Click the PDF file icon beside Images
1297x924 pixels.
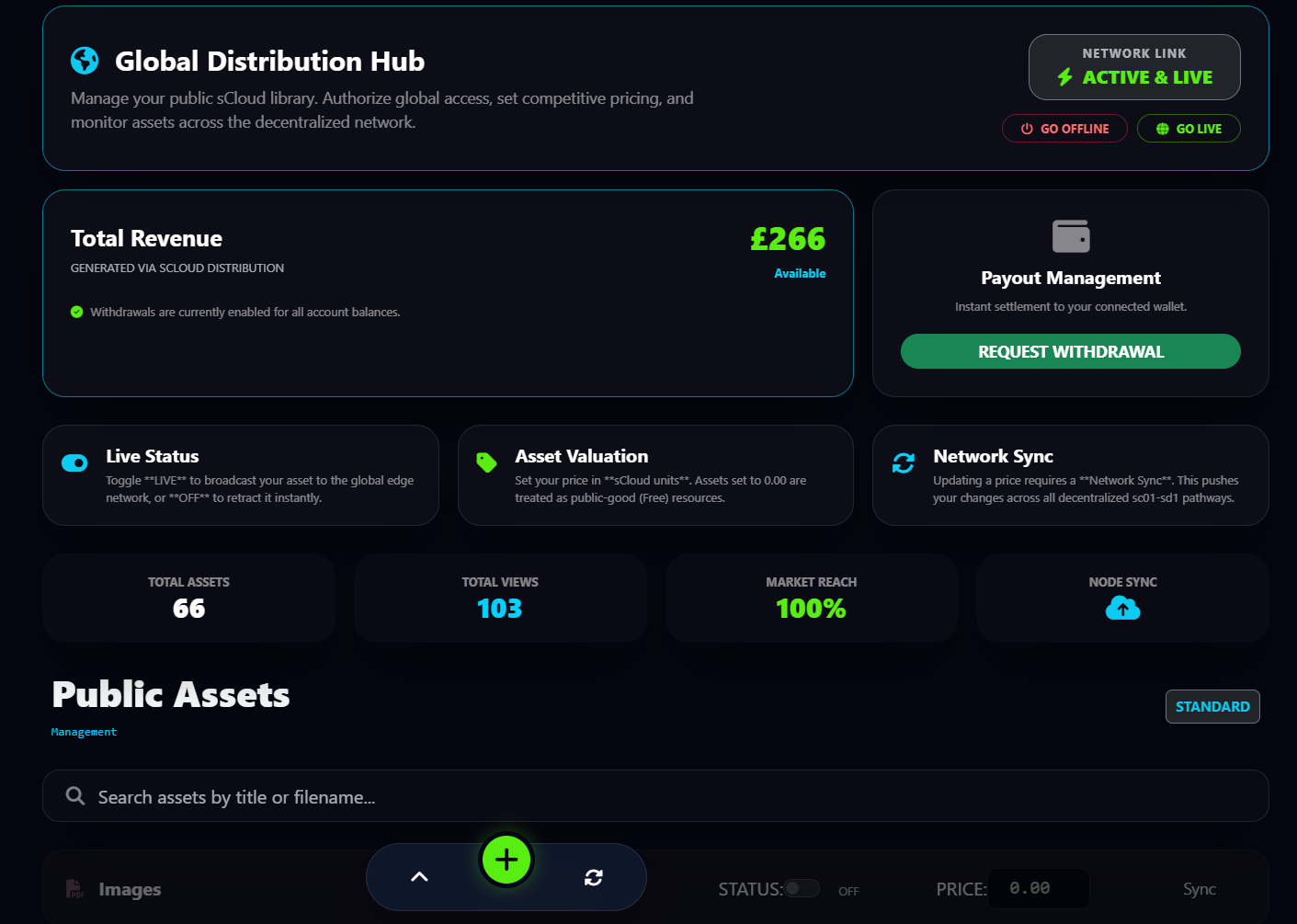click(74, 889)
